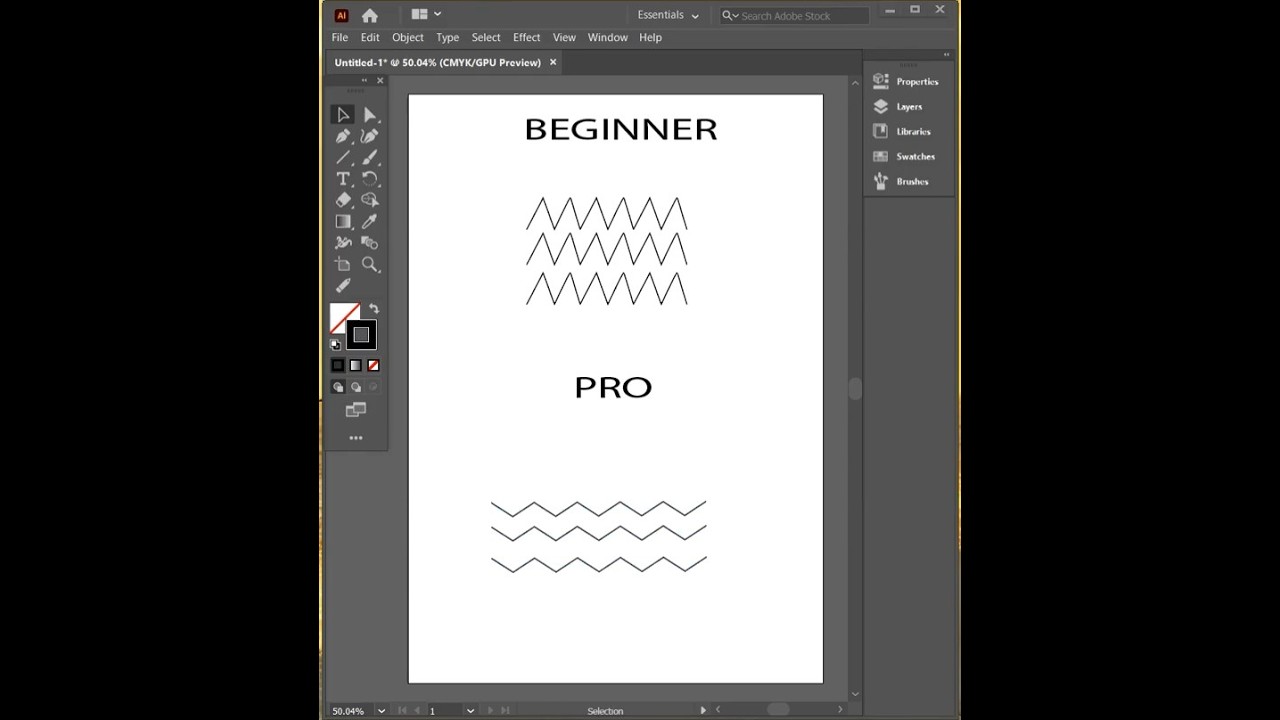The image size is (1280, 720).
Task: Click the 50.04% zoom field
Action: coord(350,711)
